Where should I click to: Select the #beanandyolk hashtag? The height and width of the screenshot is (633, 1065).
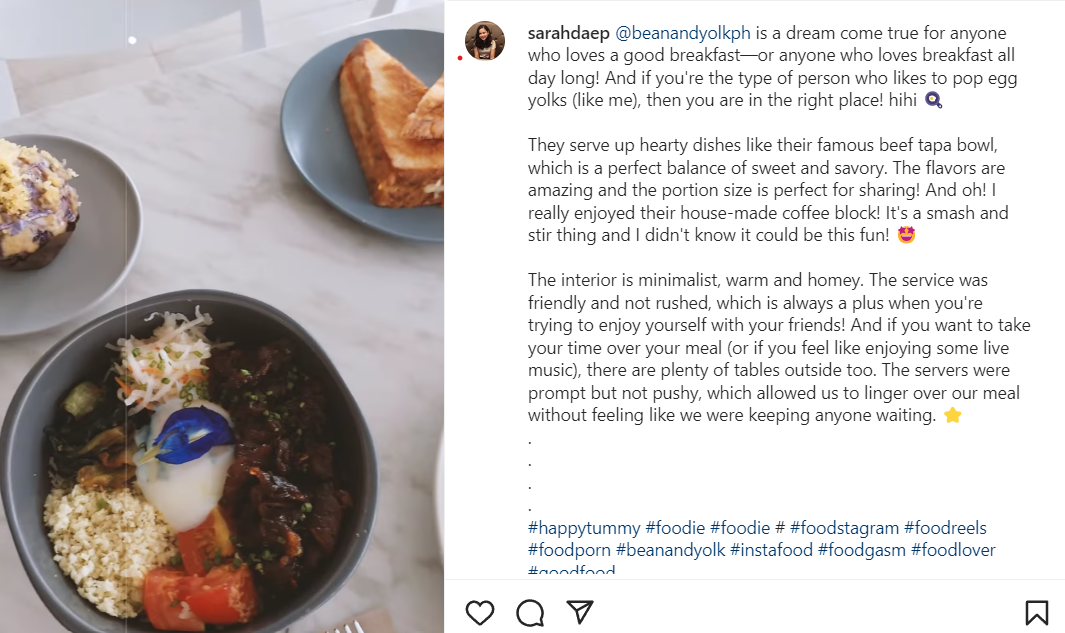(670, 550)
